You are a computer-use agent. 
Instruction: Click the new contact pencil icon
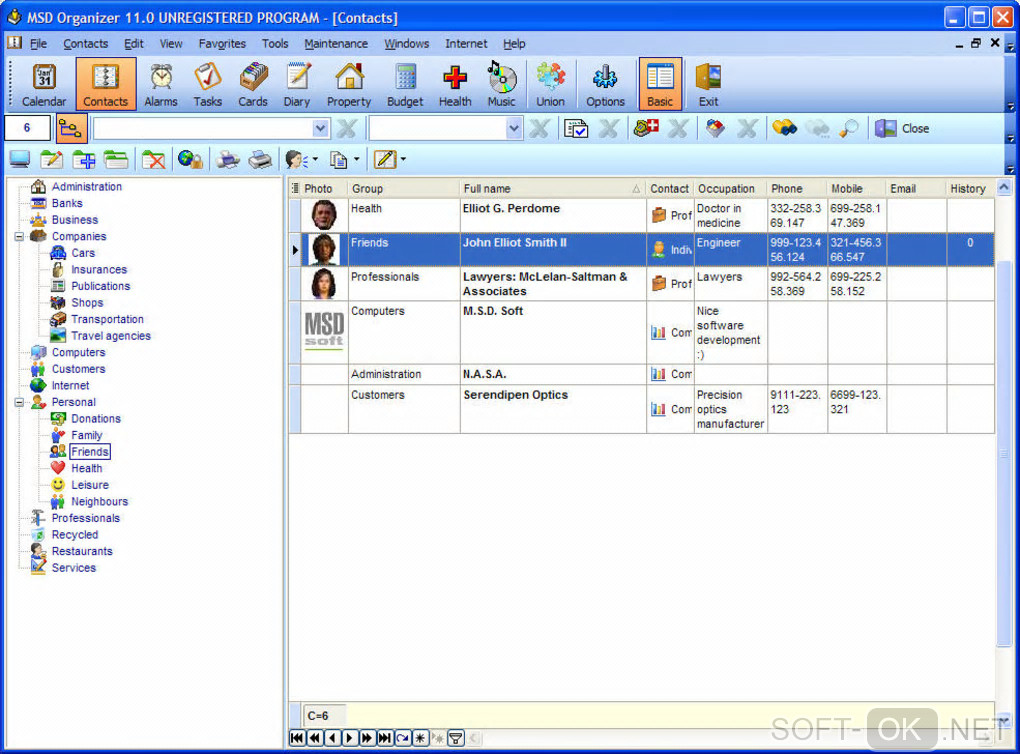(x=51, y=159)
